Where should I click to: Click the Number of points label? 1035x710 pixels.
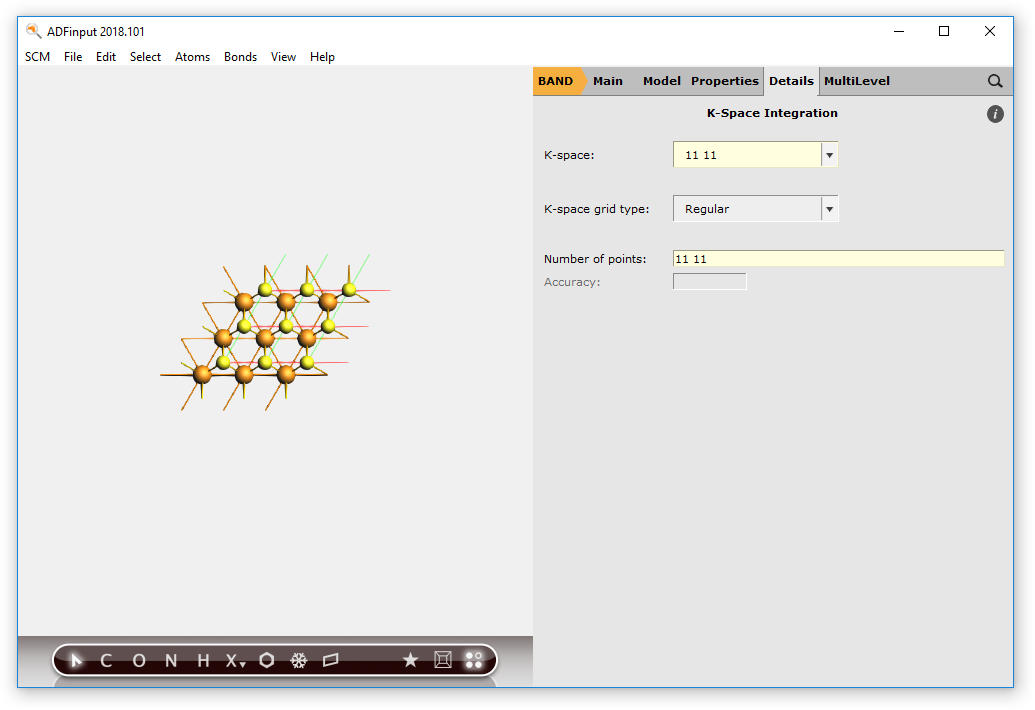pos(595,259)
